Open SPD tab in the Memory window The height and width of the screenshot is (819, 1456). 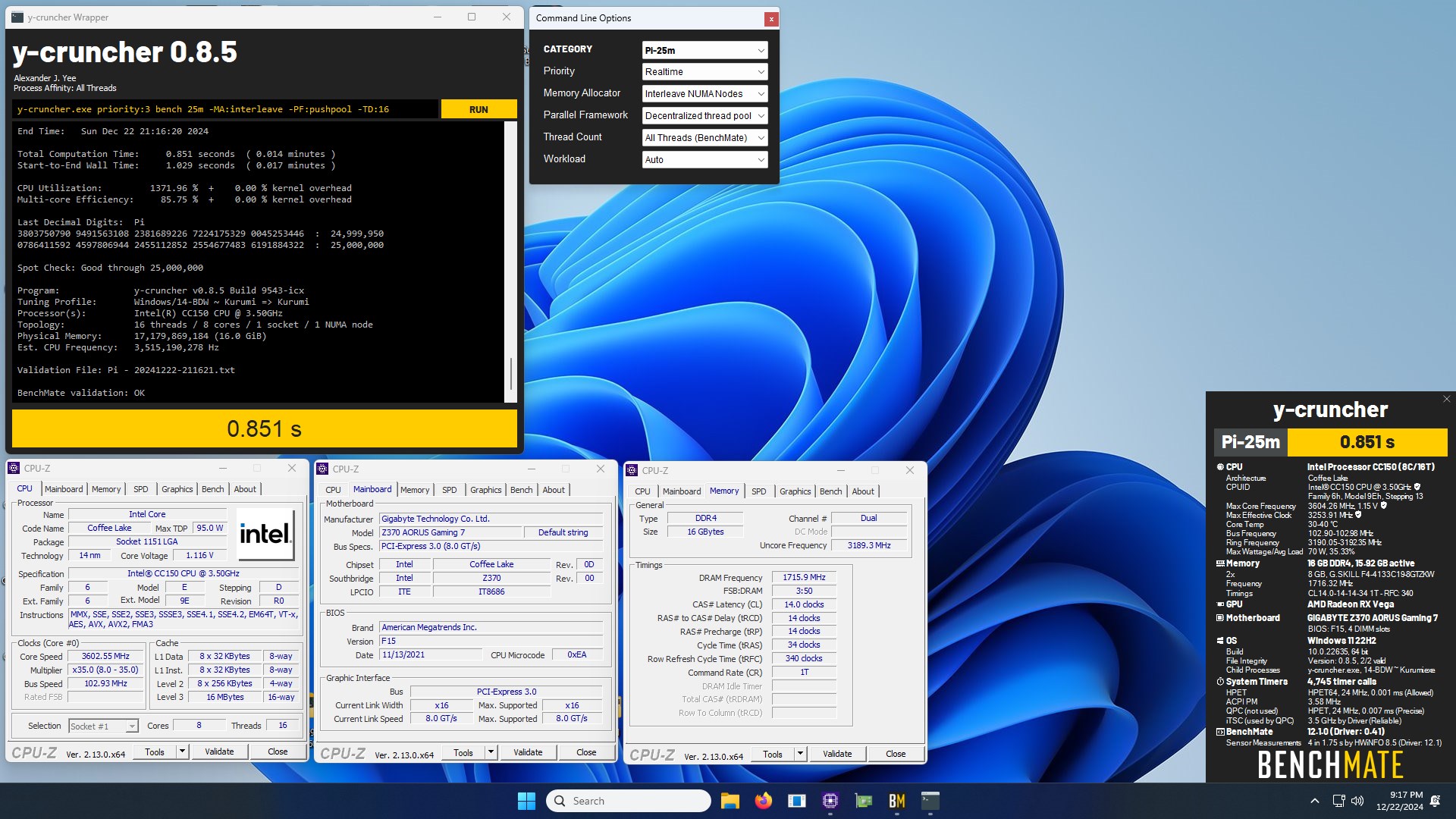click(x=759, y=491)
